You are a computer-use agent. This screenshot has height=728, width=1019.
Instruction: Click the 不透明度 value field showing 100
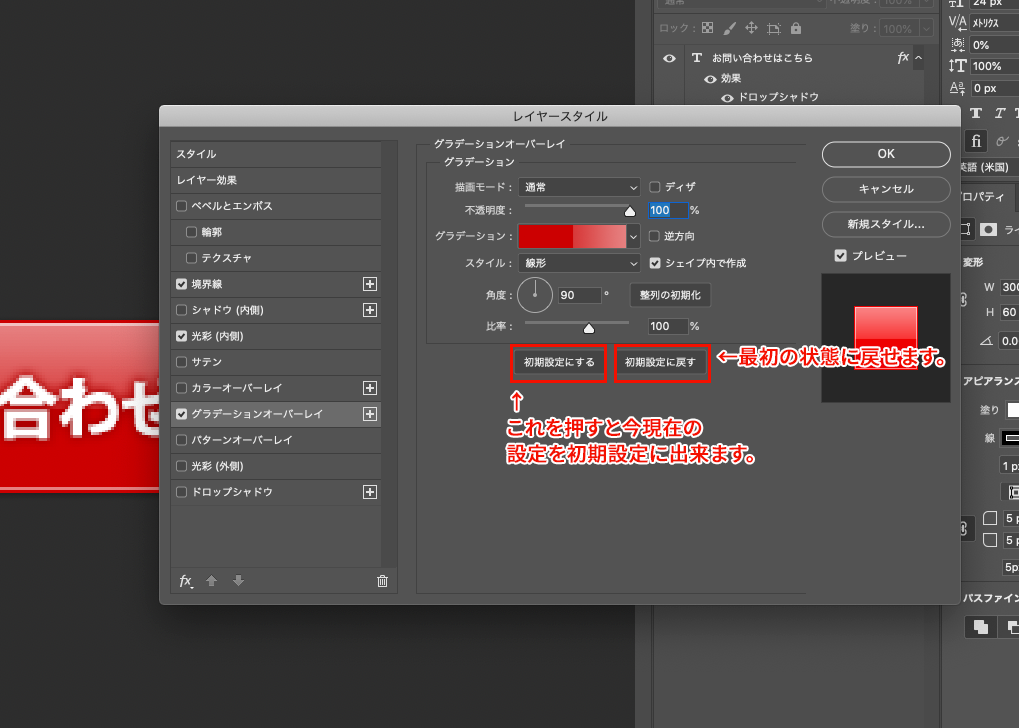coord(667,210)
